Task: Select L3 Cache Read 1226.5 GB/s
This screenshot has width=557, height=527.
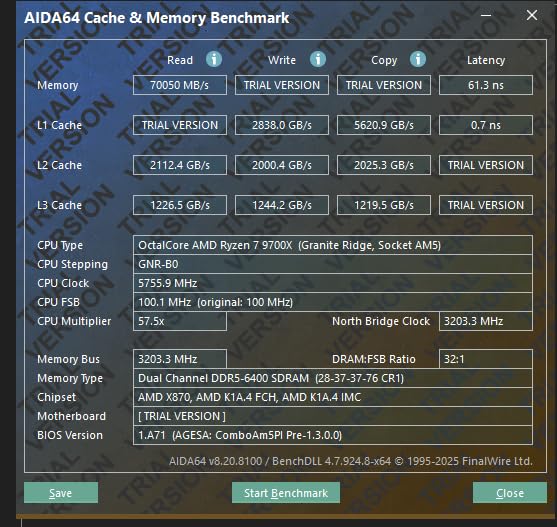Action: (180, 205)
